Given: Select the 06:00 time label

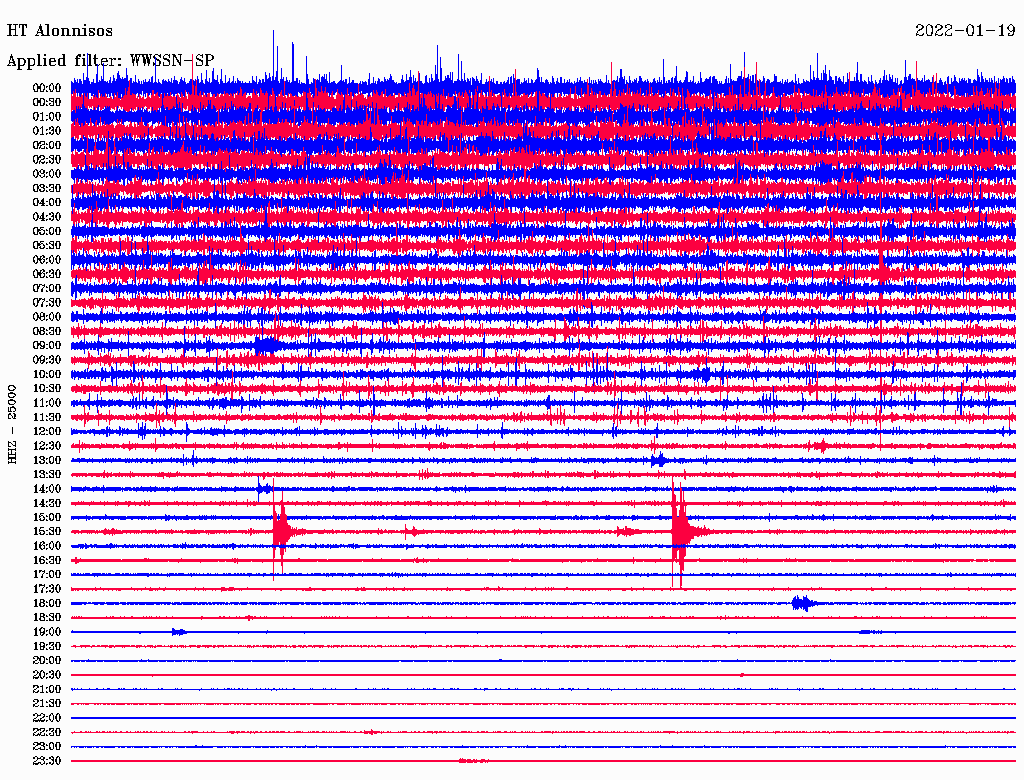Looking at the screenshot, I should click(x=47, y=259).
